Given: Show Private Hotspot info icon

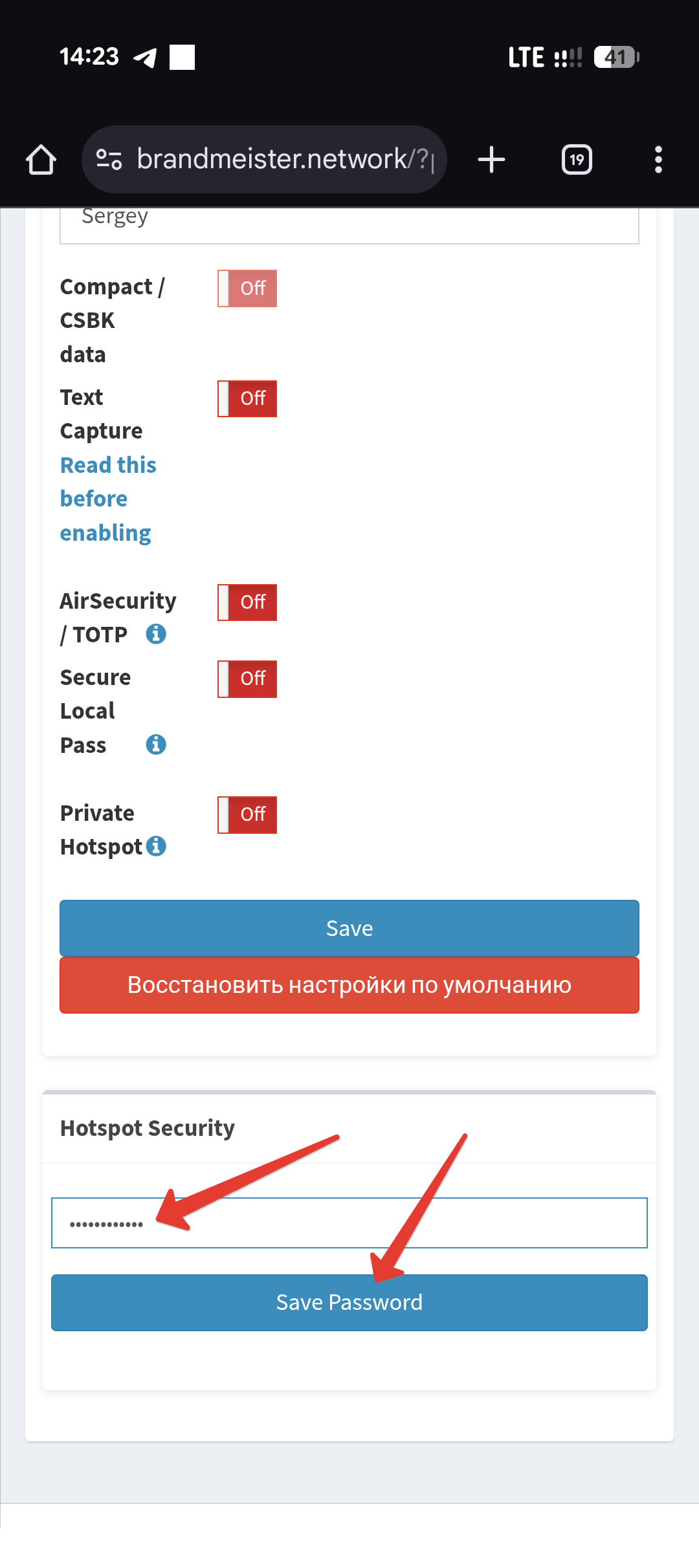Looking at the screenshot, I should click(x=156, y=846).
